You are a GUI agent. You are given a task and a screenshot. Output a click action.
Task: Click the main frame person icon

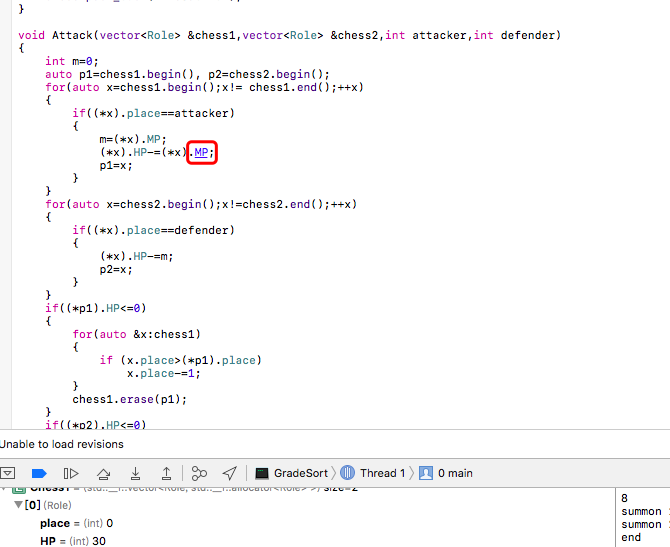pos(426,473)
